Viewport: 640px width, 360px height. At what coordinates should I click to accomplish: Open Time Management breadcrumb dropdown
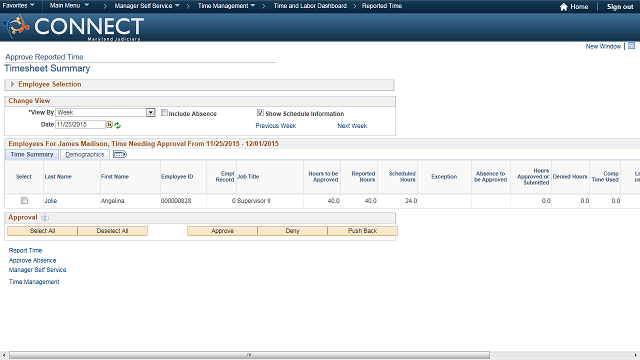click(227, 6)
